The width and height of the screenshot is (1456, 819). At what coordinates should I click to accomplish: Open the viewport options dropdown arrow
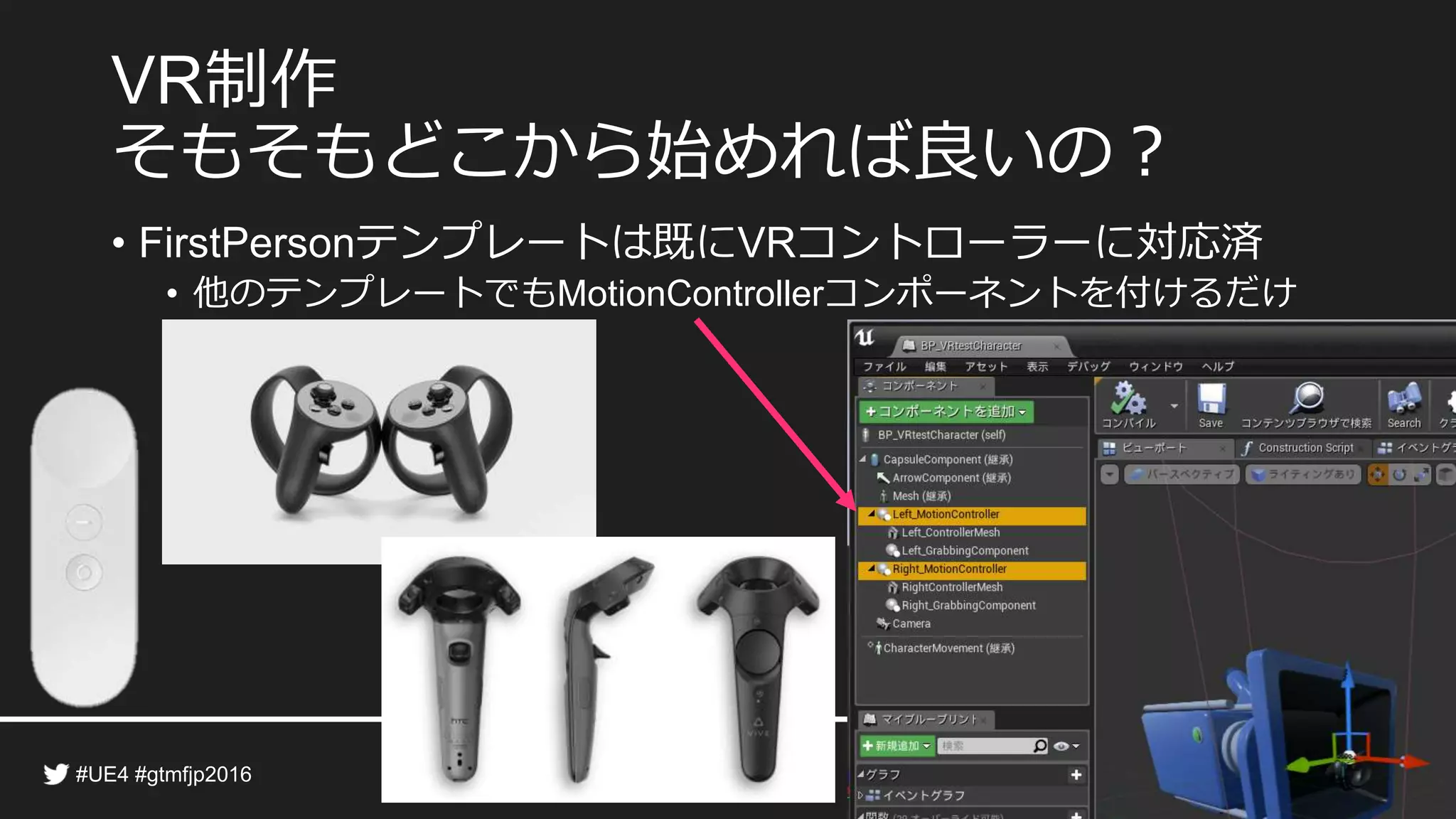click(1110, 474)
